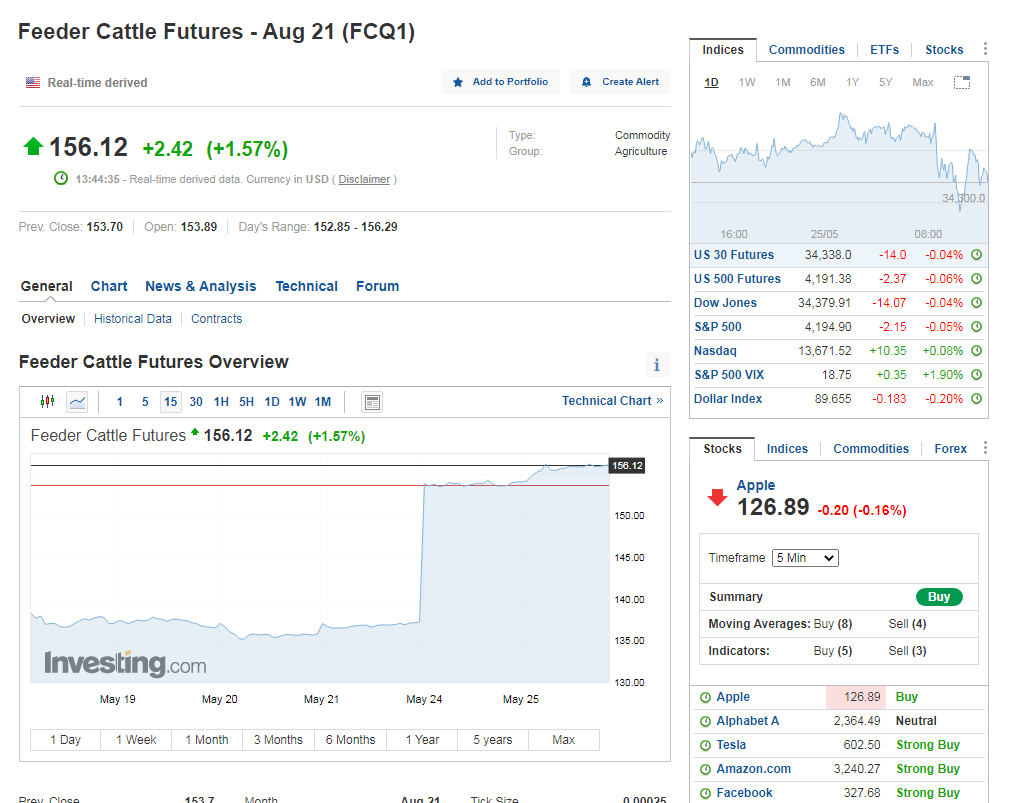Open the green Buy summary button
This screenshot has height=803, width=1027.
(939, 597)
